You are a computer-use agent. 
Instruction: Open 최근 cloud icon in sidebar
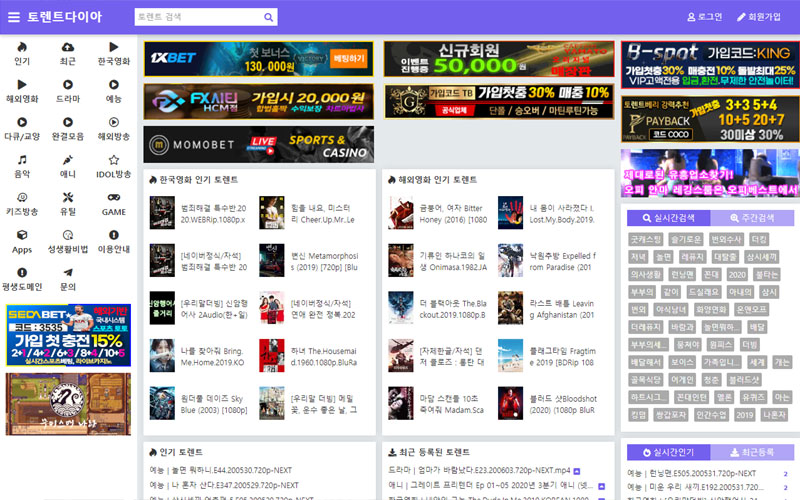[x=67, y=47]
